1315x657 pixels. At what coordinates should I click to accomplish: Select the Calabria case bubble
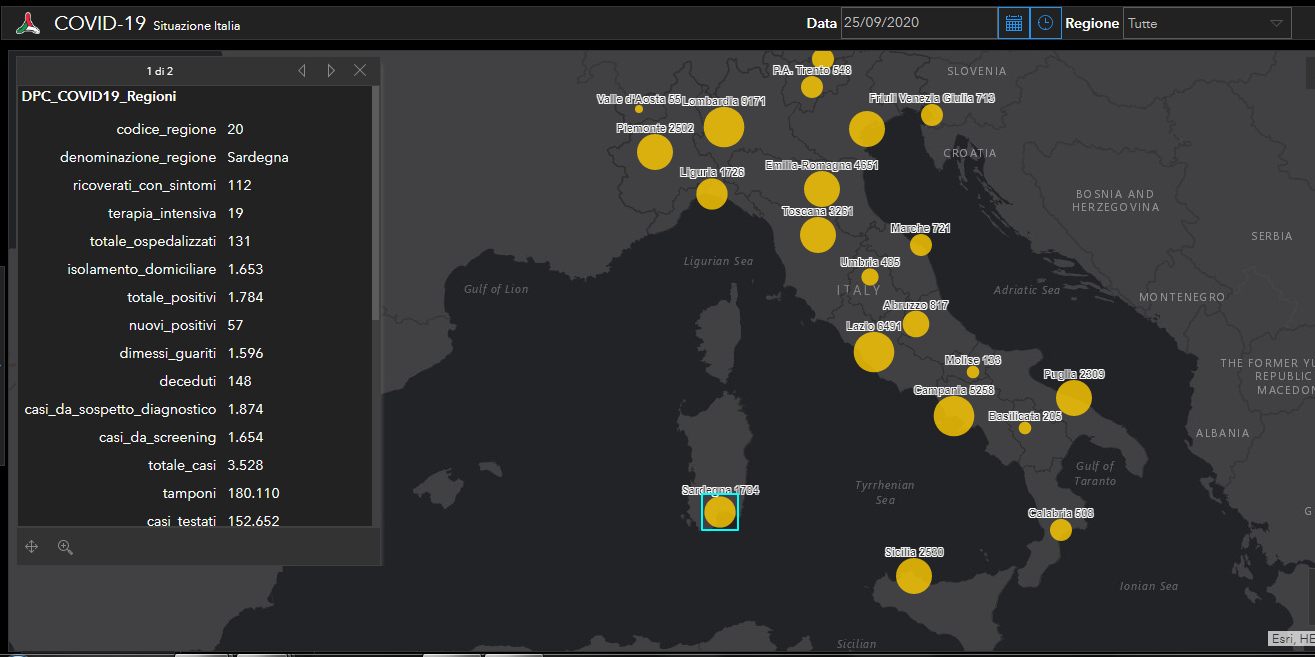[1061, 530]
